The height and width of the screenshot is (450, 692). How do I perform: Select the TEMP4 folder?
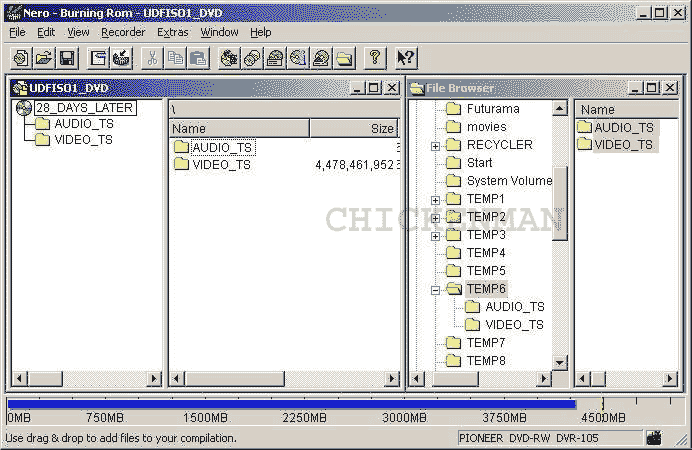coord(486,253)
